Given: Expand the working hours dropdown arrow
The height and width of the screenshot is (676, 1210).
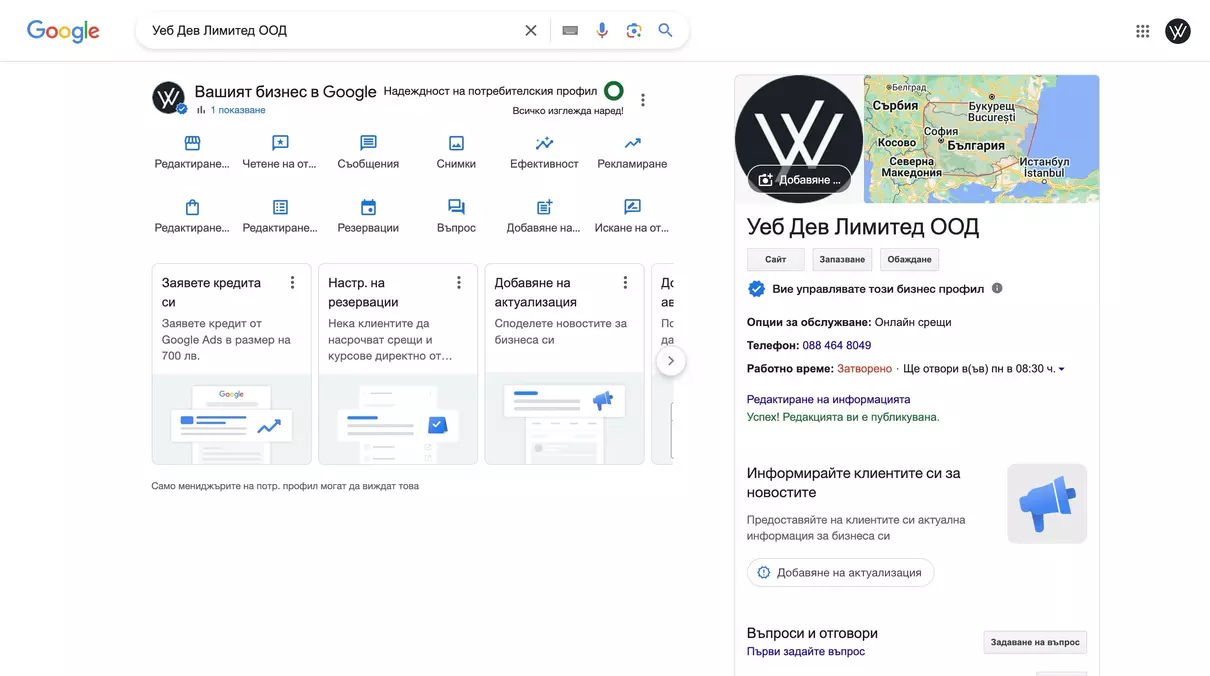Looking at the screenshot, I should point(1061,369).
